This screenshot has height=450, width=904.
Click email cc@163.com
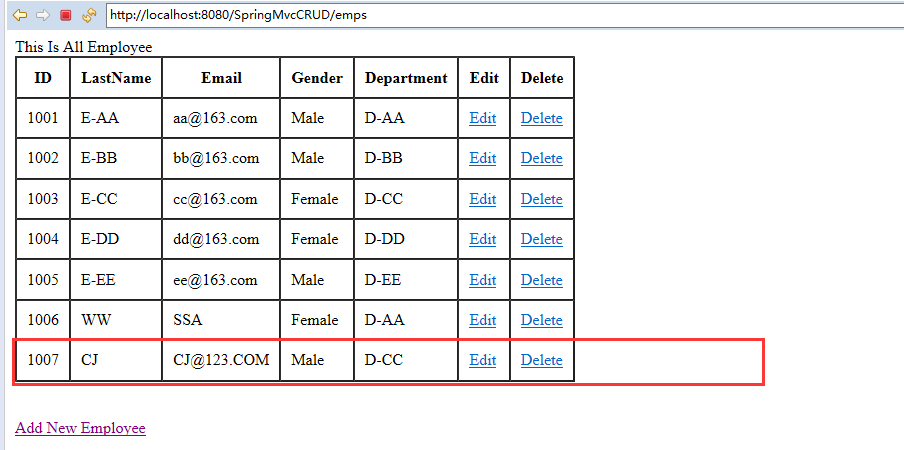(215, 199)
